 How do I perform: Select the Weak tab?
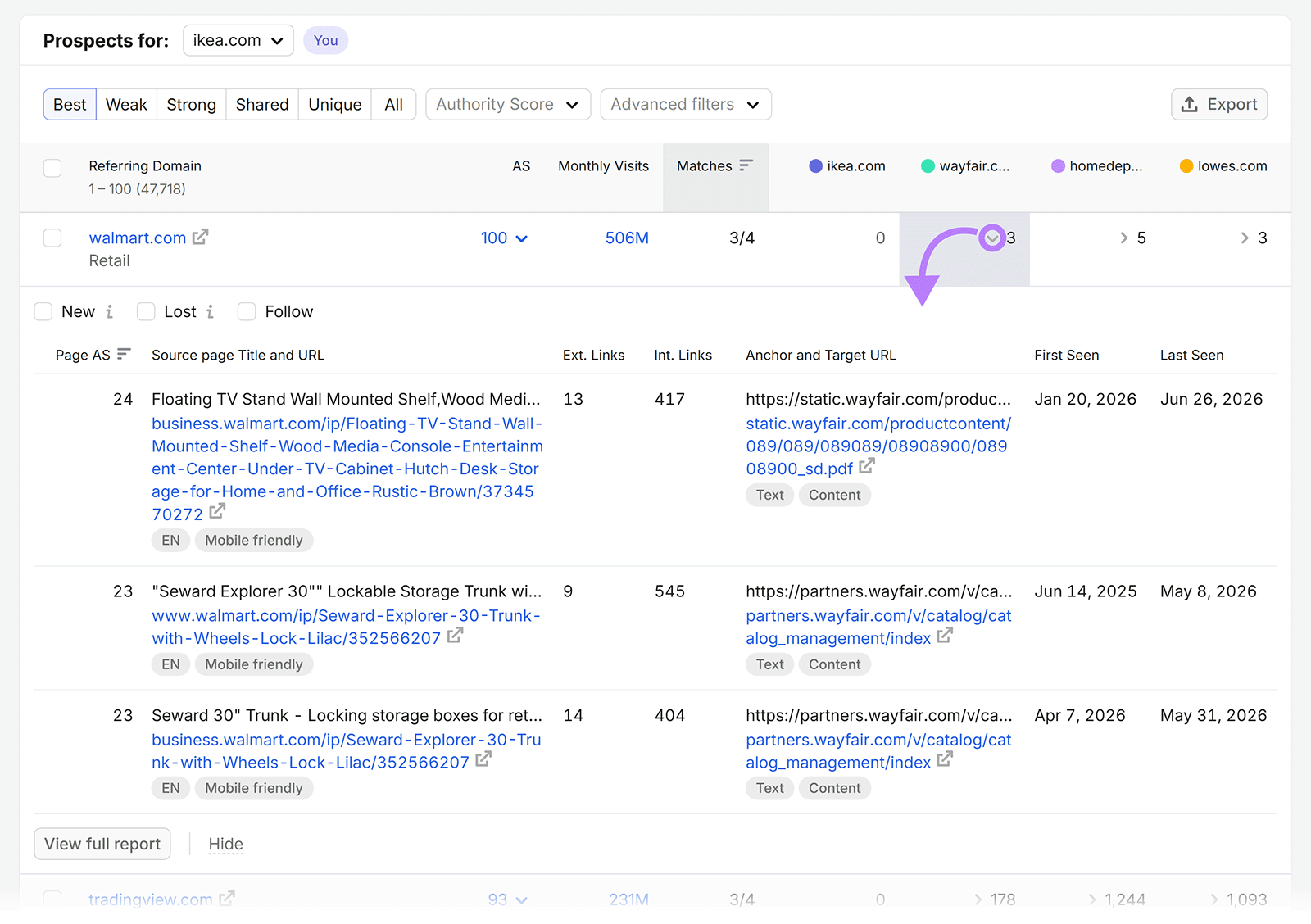(126, 104)
